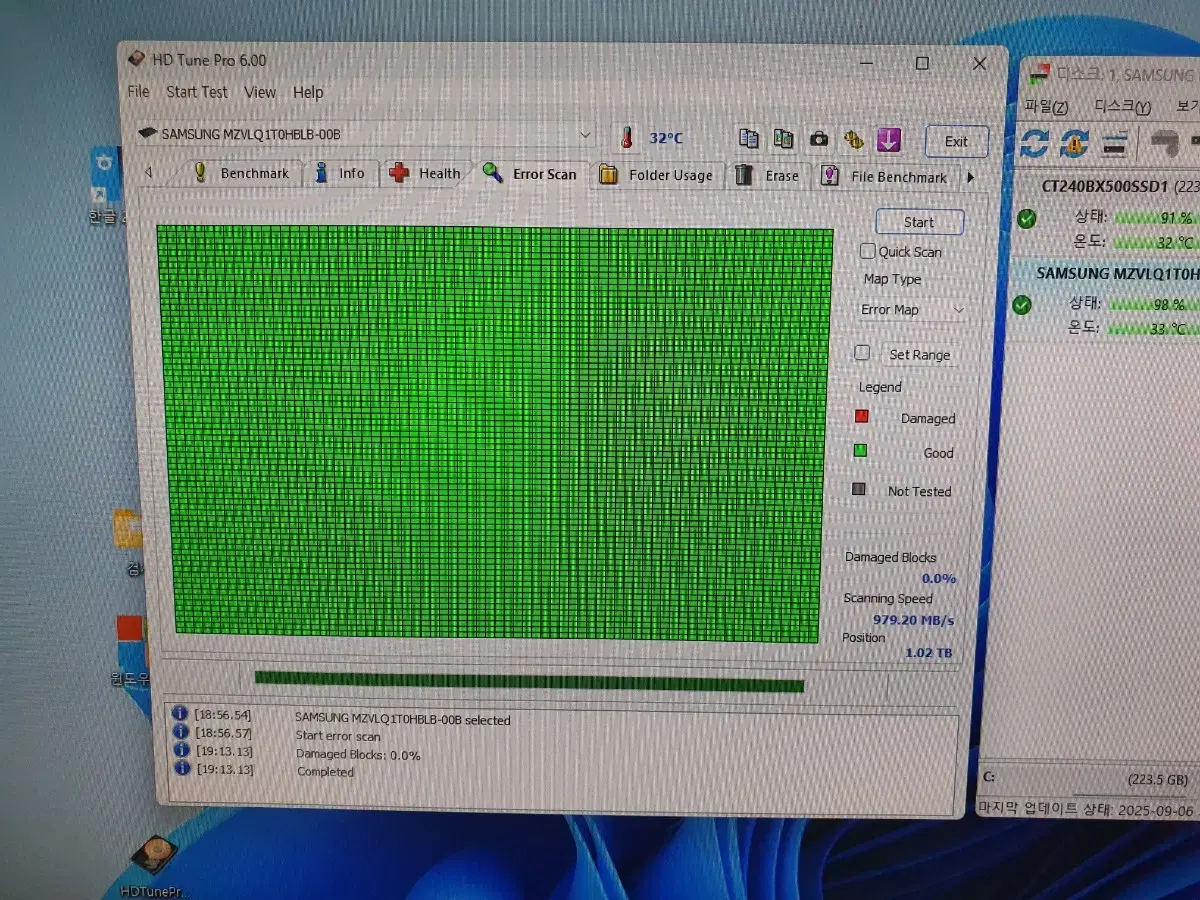Switch to the Health tab
This screenshot has height=900, width=1200.
point(426,173)
